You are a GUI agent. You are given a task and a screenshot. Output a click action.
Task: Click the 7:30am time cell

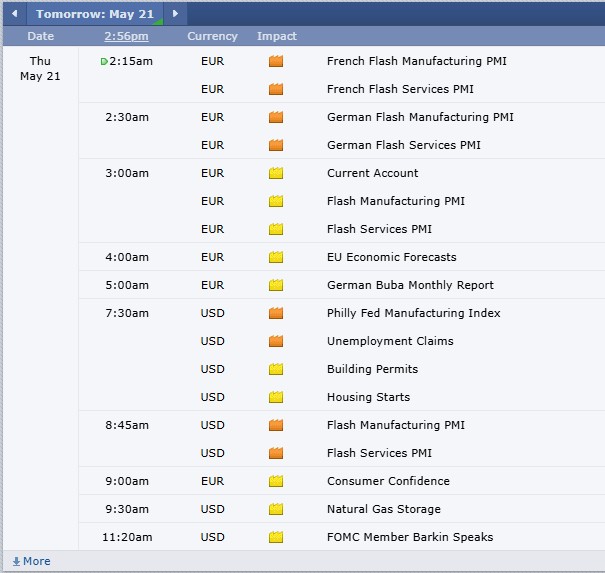pos(127,313)
